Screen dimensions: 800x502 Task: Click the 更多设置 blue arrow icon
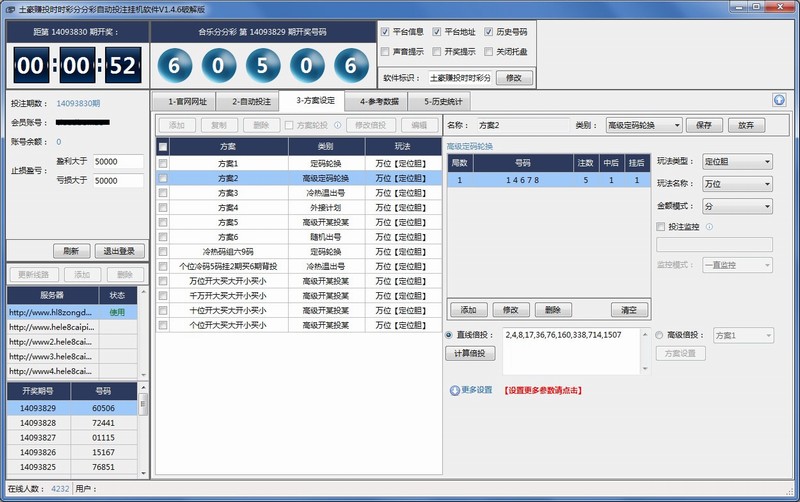tap(455, 390)
